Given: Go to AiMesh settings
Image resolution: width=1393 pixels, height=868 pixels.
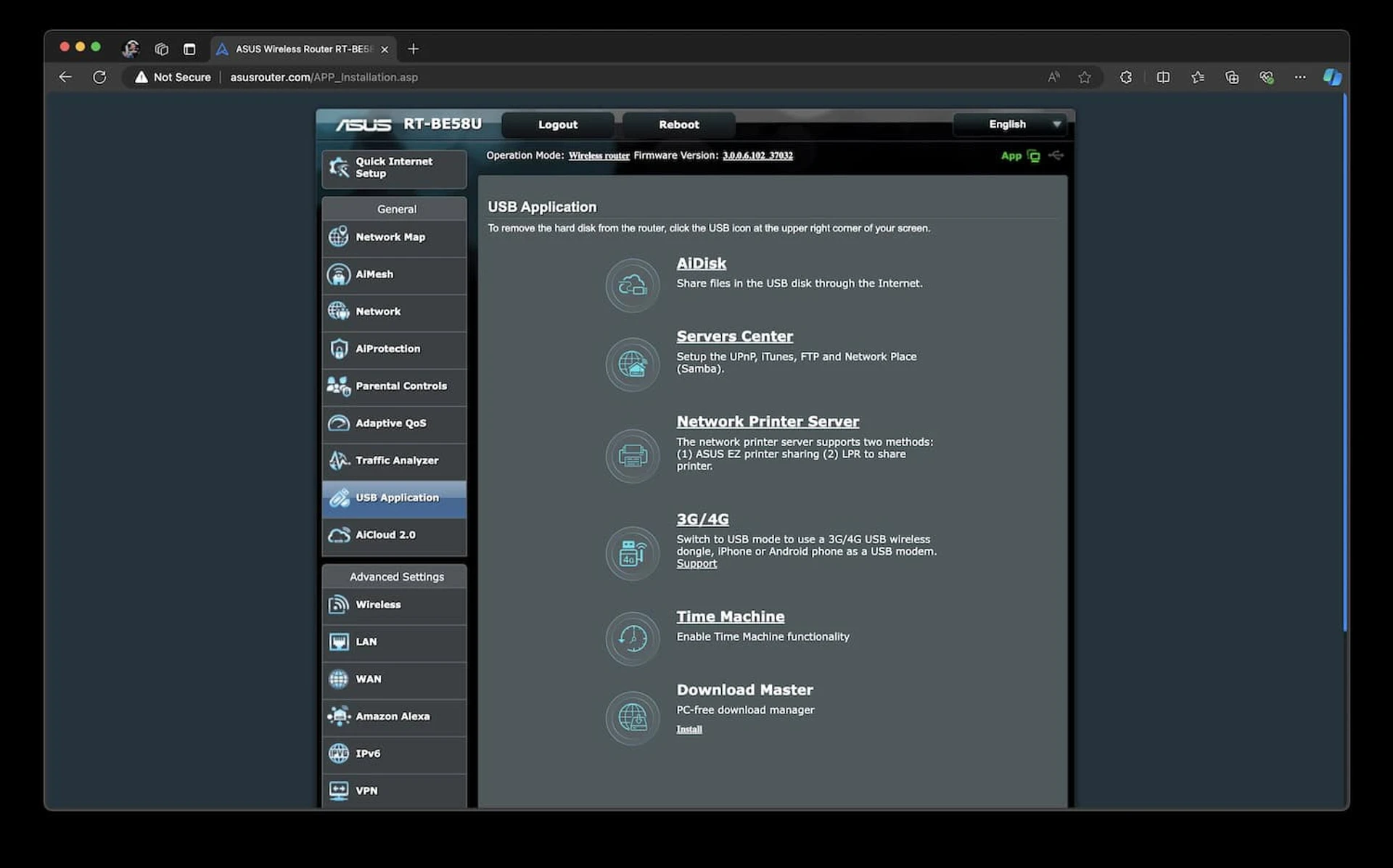Looking at the screenshot, I should click(394, 275).
